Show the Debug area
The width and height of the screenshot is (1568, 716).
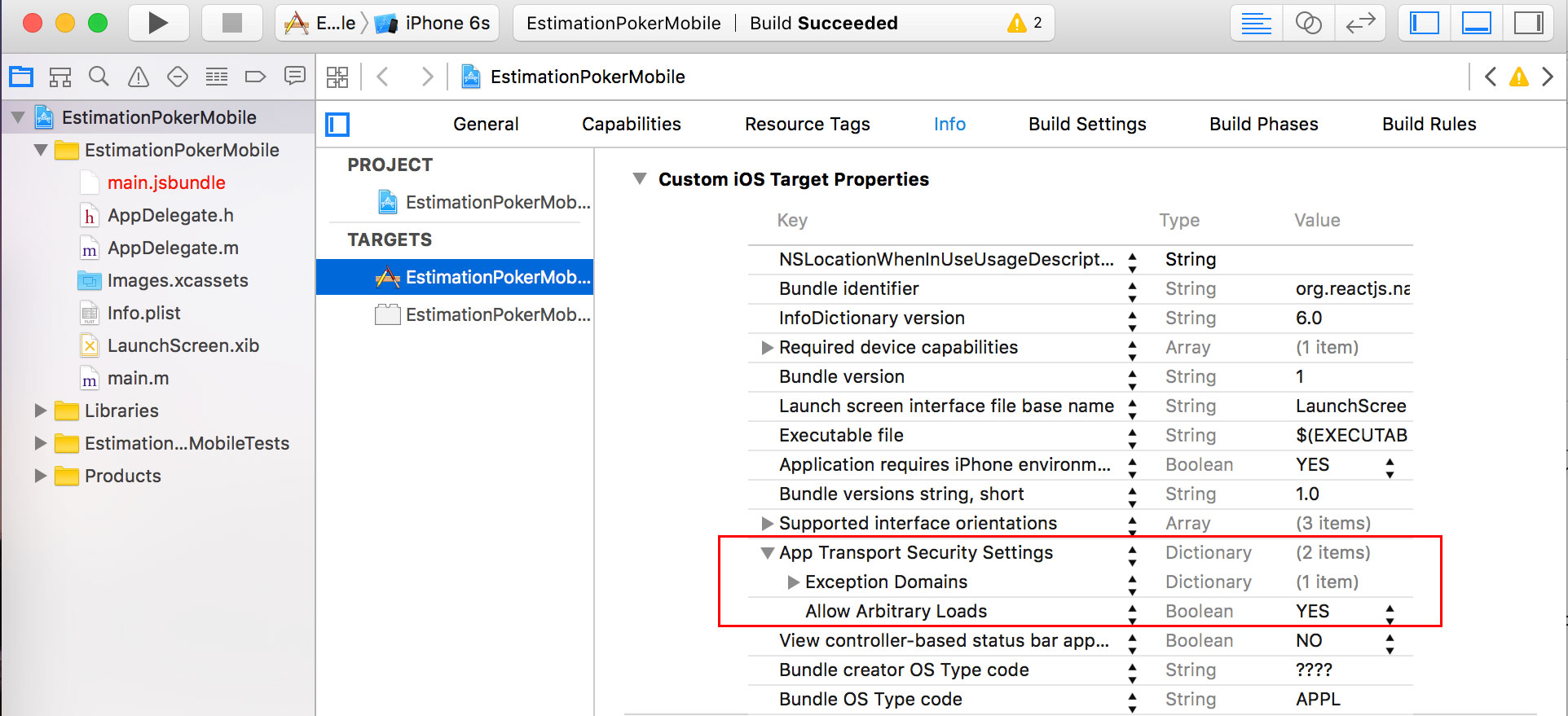[1476, 23]
